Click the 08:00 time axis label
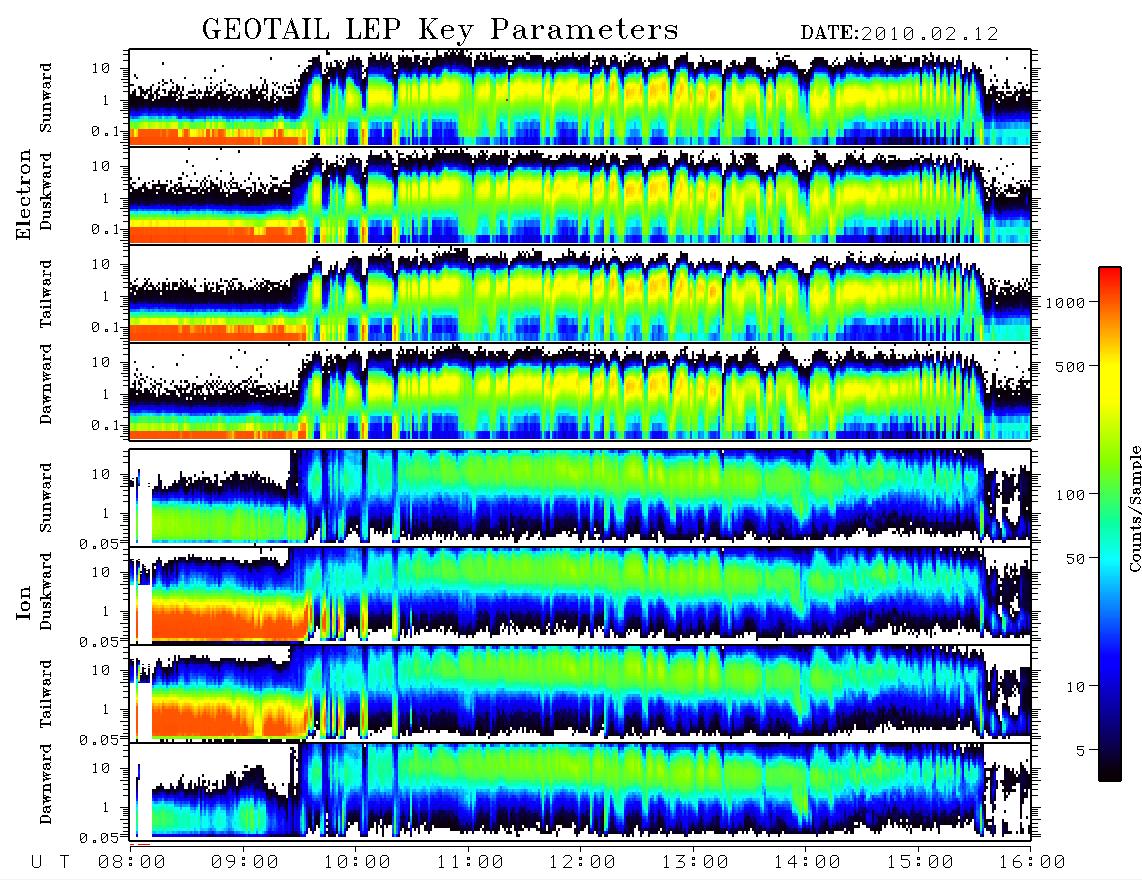Image resolution: width=1142 pixels, height=880 pixels. coord(132,863)
